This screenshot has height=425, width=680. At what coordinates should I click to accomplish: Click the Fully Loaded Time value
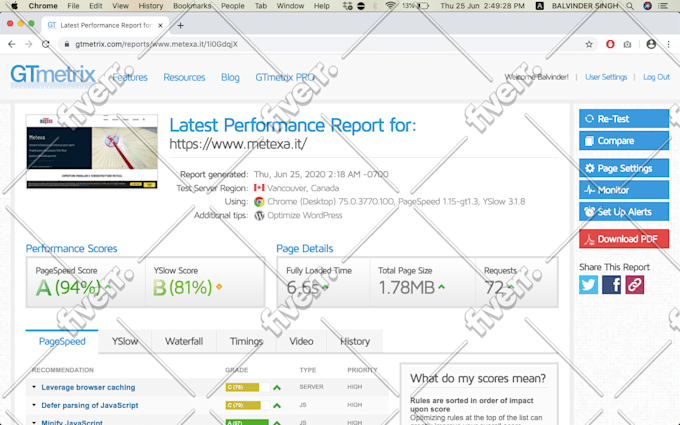coord(303,288)
